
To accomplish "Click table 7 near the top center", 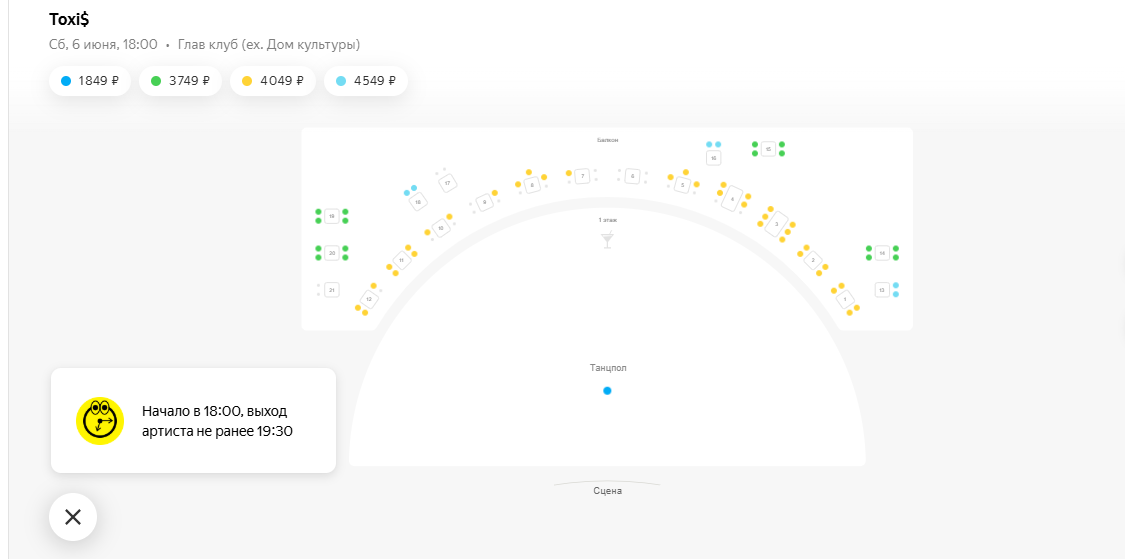I will [x=582, y=176].
